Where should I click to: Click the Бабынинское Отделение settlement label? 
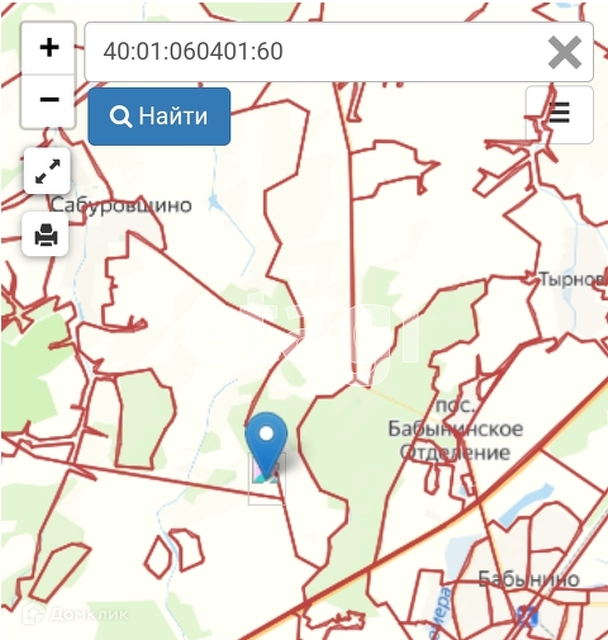[x=455, y=429]
